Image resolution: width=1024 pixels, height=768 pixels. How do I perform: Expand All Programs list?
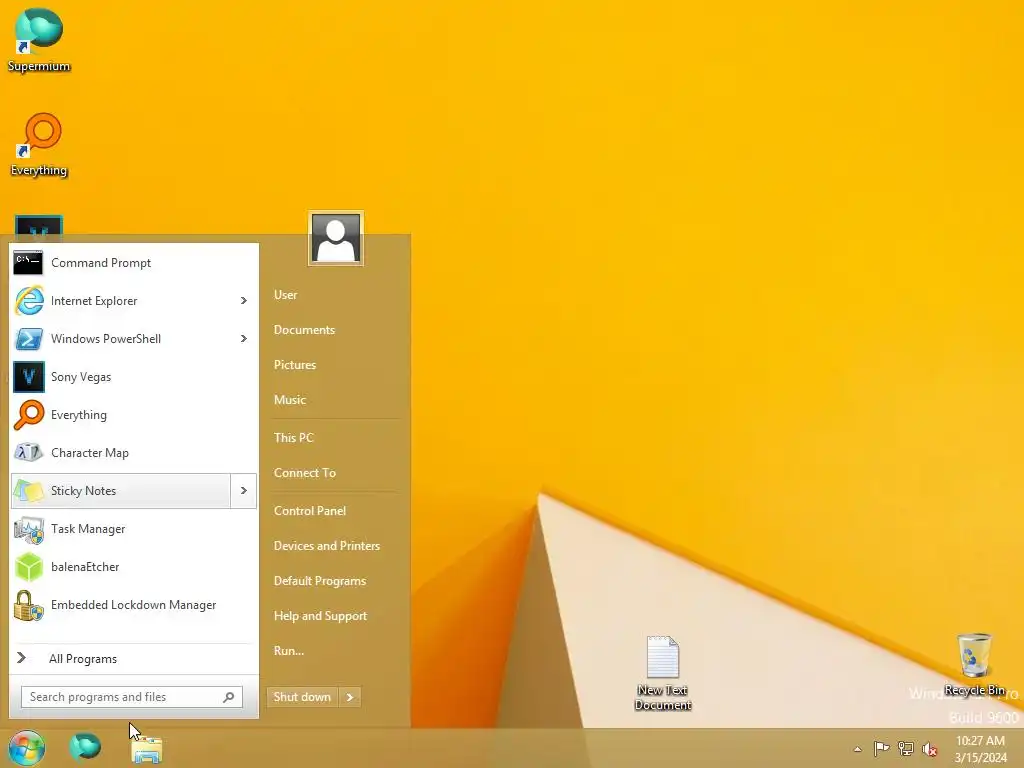pyautogui.click(x=134, y=658)
